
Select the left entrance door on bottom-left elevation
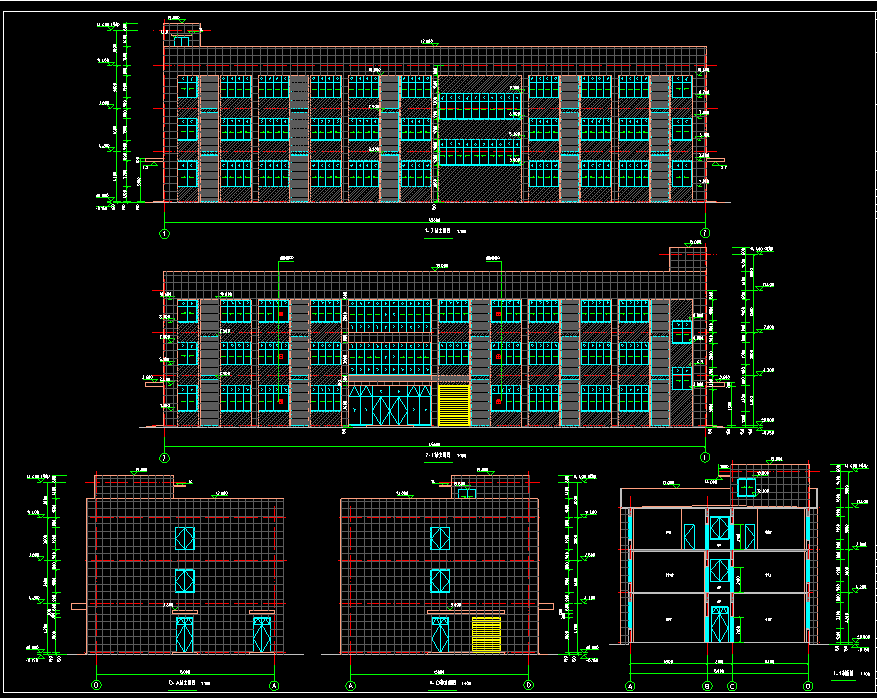185,635
